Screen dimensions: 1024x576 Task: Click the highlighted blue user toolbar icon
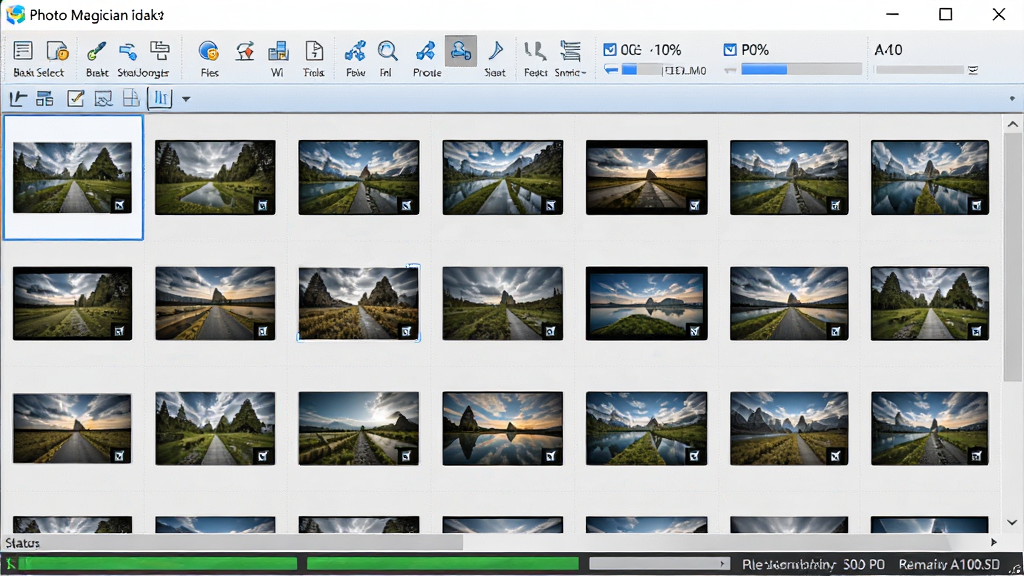[x=460, y=51]
